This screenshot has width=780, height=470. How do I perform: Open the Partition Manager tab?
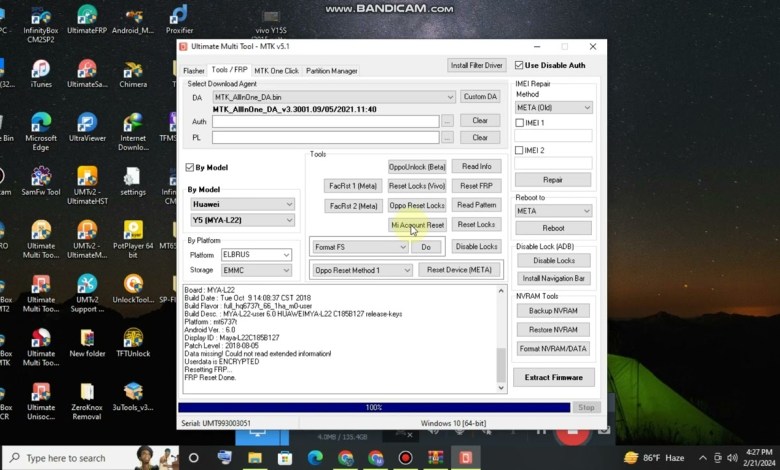tap(331, 71)
